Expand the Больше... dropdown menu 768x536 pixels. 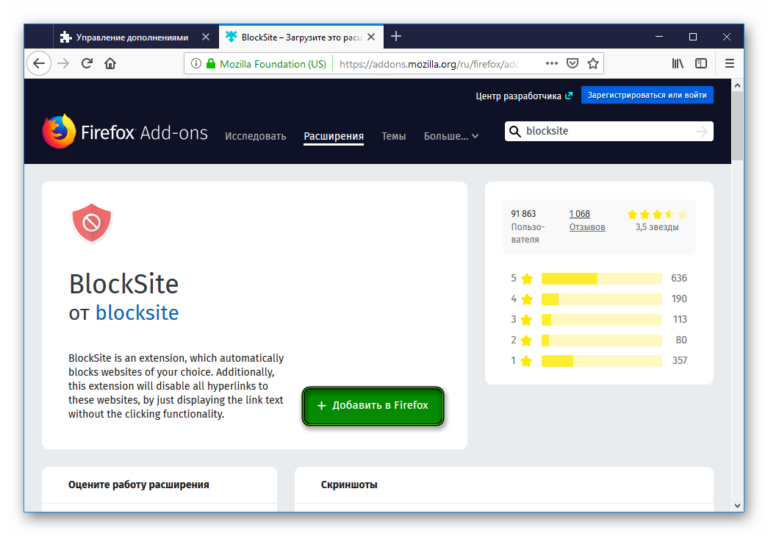[451, 136]
